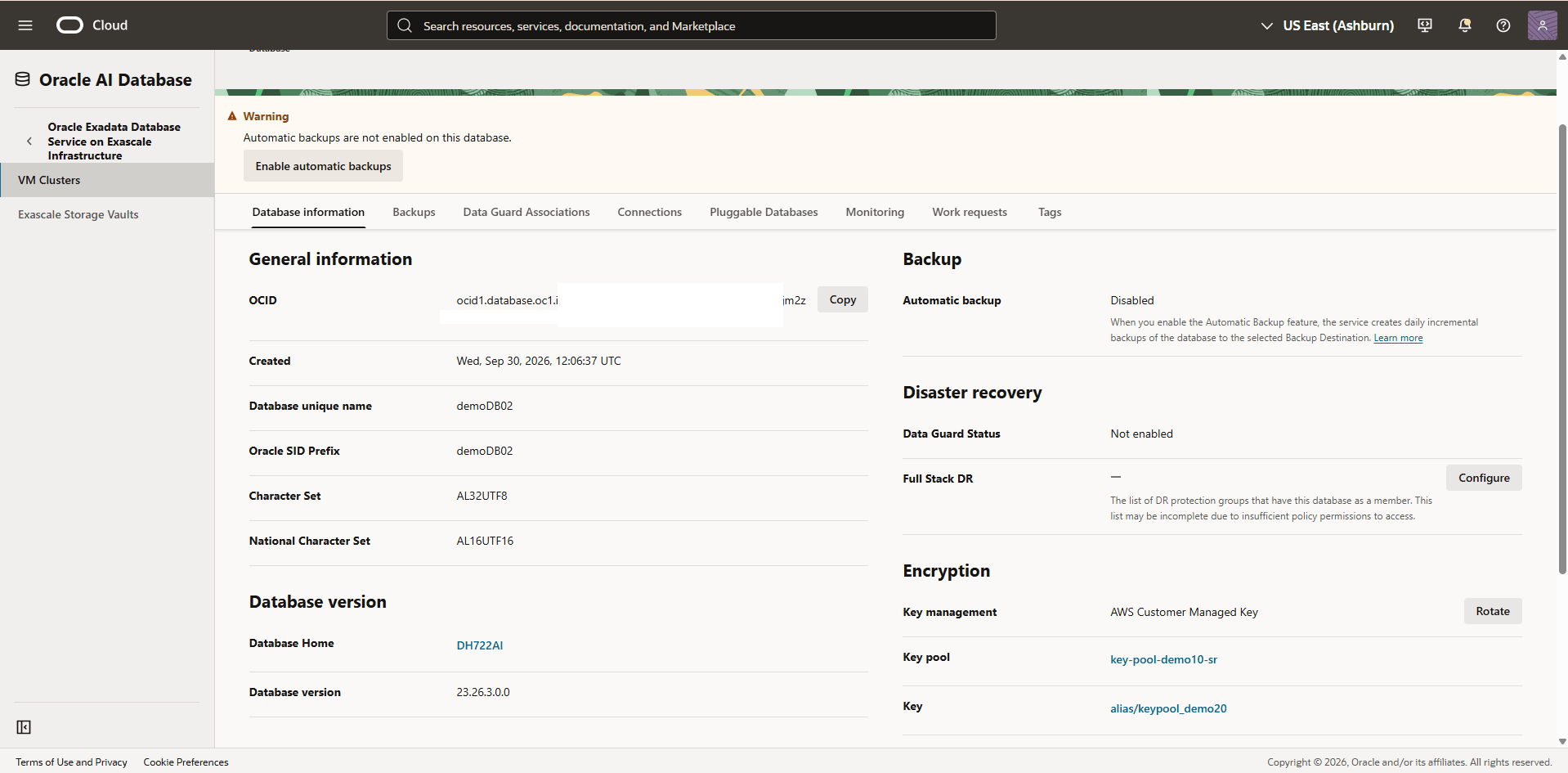1568x773 pixels.
Task: Click the scrollbar down arrow
Action: click(1562, 741)
